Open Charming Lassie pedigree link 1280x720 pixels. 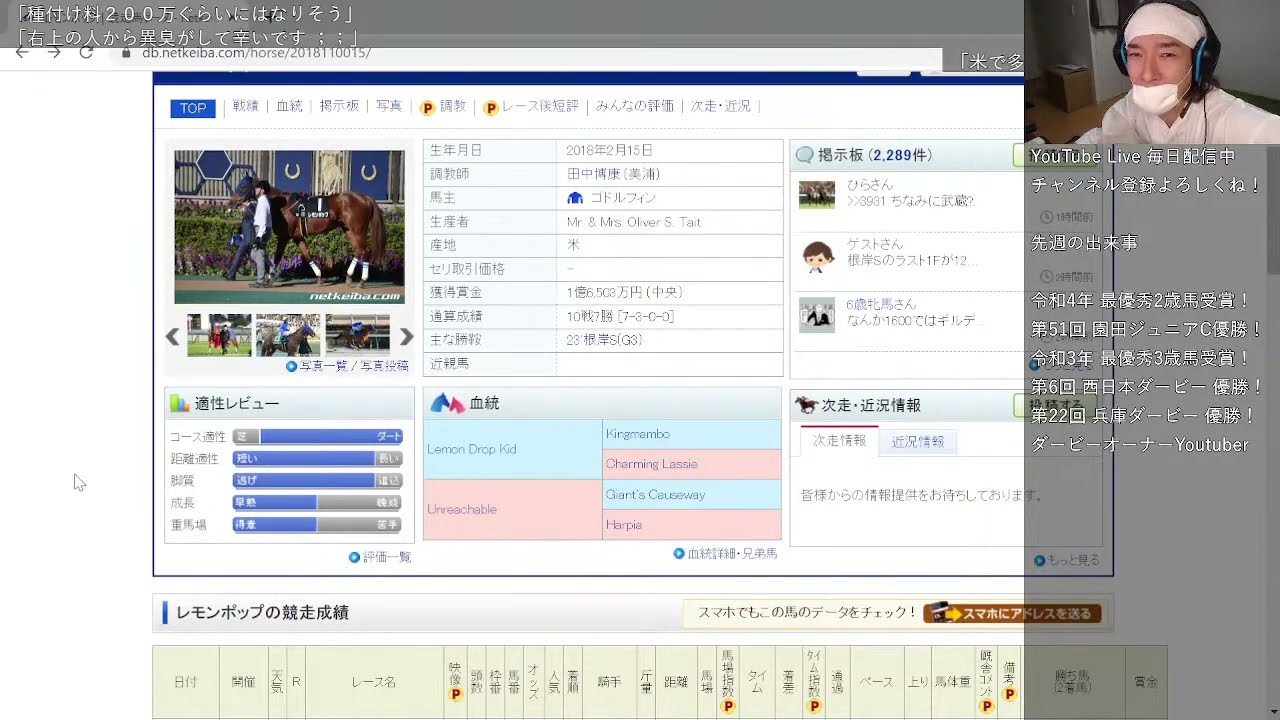tap(652, 464)
